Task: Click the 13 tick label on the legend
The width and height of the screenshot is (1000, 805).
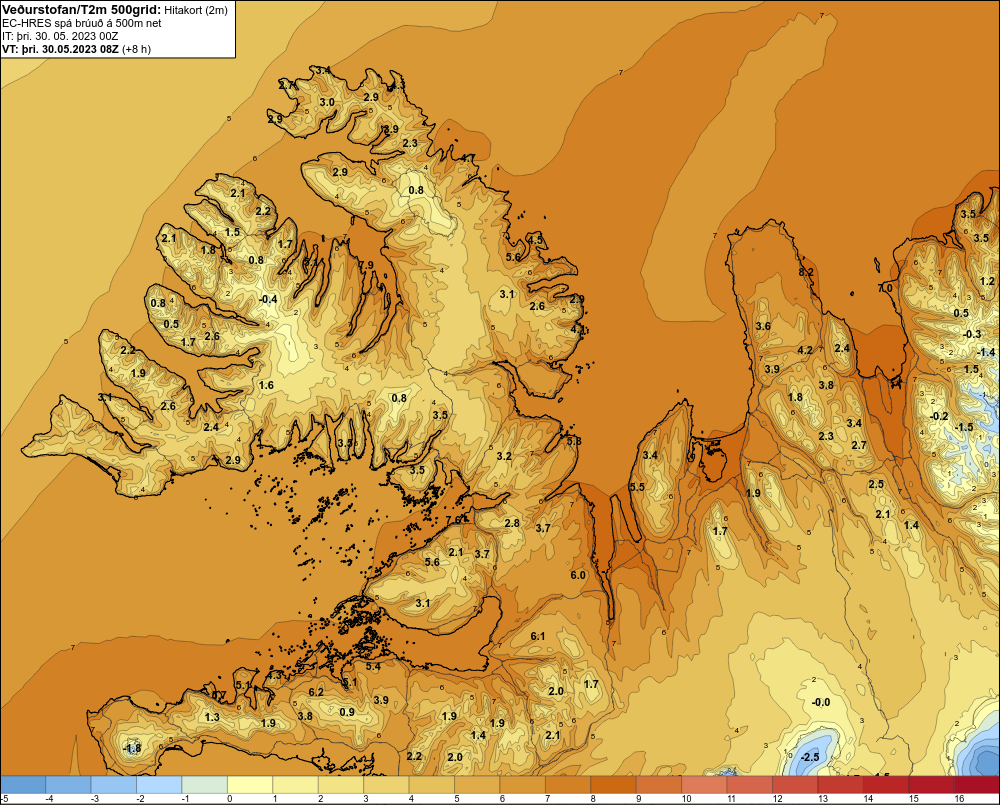Action: [823, 799]
